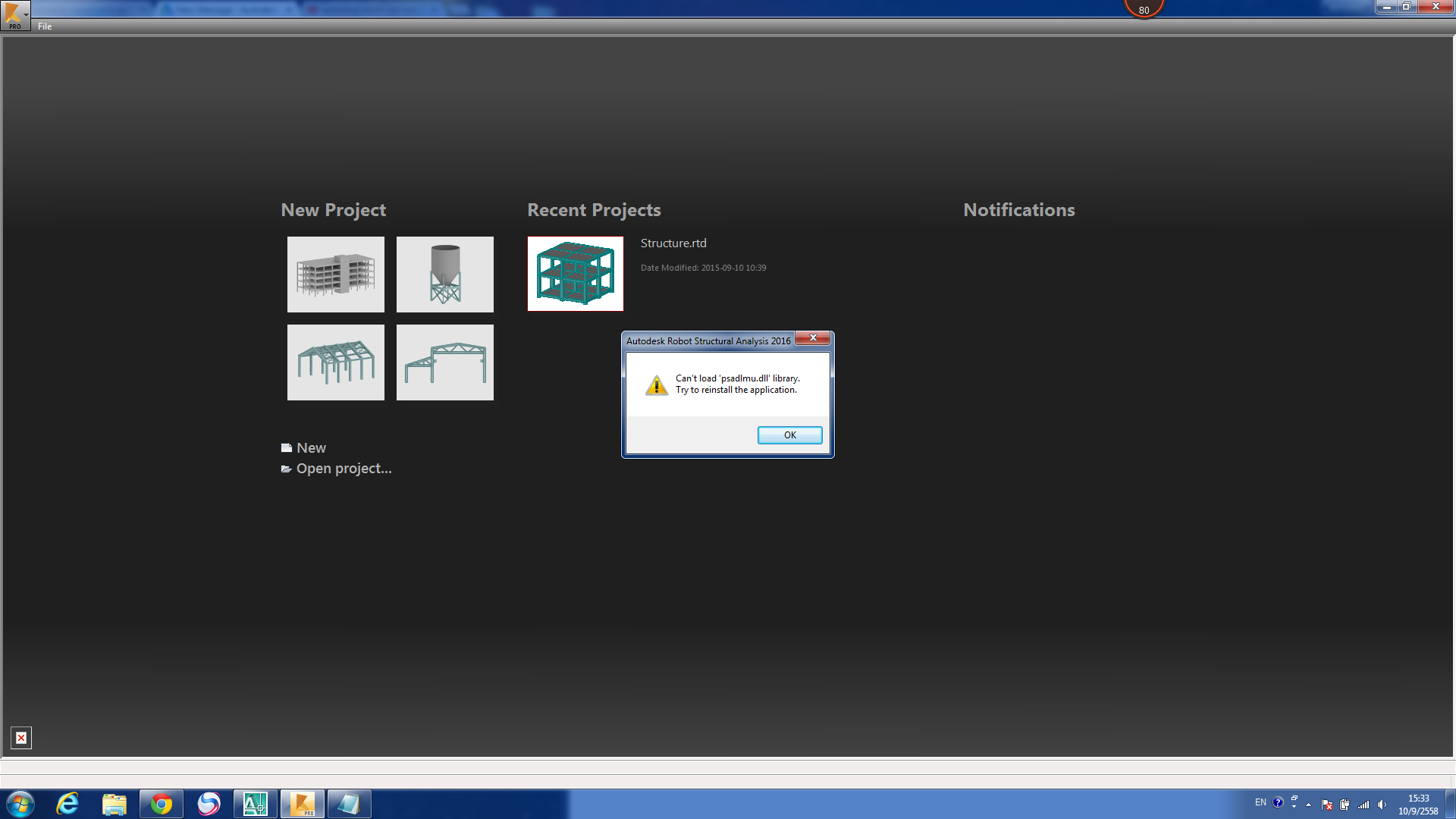Image resolution: width=1456 pixels, height=819 pixels.
Task: Open the last blue-sheet taskbar application
Action: tap(349, 804)
